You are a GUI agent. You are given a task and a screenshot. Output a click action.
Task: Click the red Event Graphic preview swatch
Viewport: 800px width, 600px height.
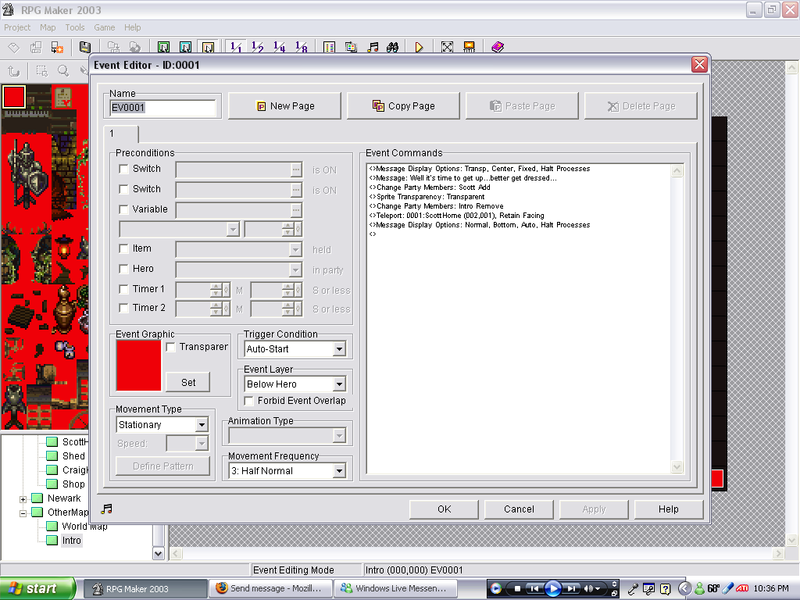(x=139, y=366)
